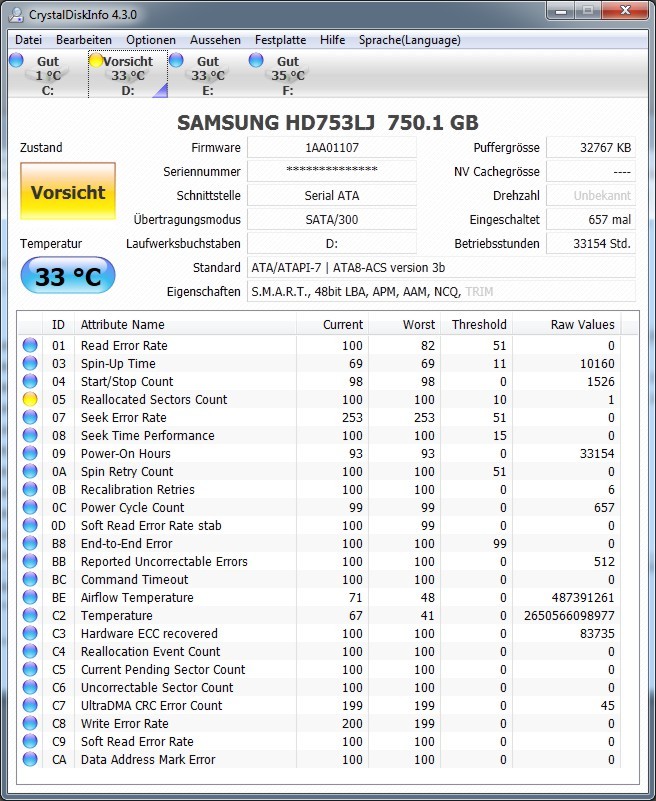Click the status orb of Spin-Up Time
Image resolution: width=656 pixels, height=801 pixels.
(x=30, y=363)
